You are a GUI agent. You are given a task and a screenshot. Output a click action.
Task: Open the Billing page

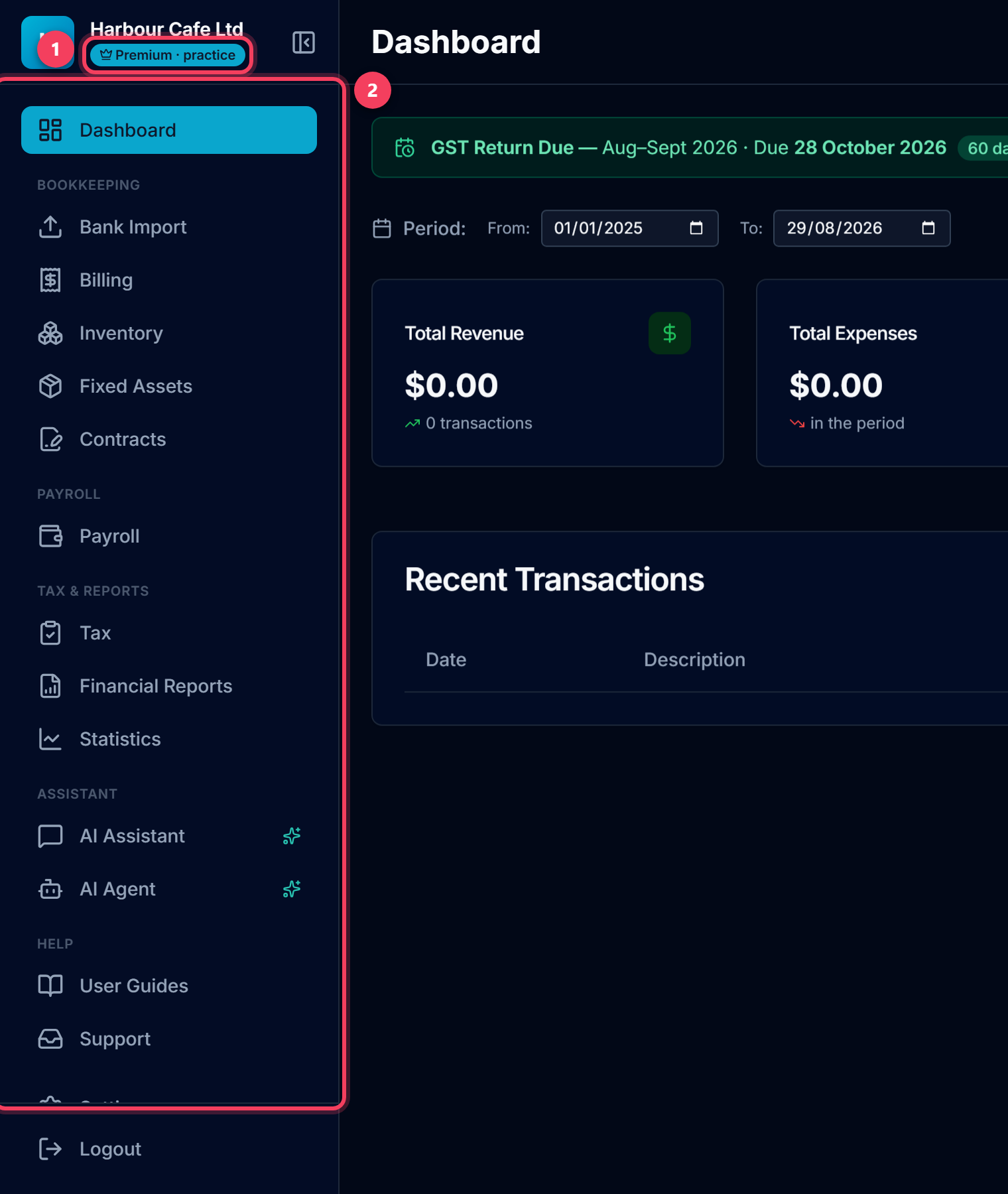pyautogui.click(x=169, y=280)
